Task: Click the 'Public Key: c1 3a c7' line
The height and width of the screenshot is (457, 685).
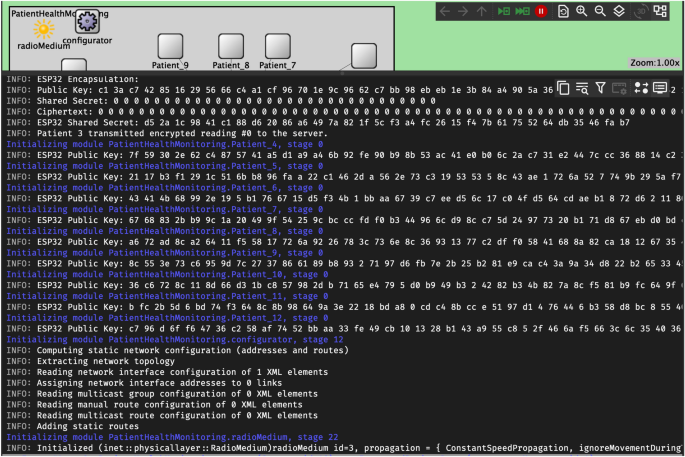Action: coord(280,90)
